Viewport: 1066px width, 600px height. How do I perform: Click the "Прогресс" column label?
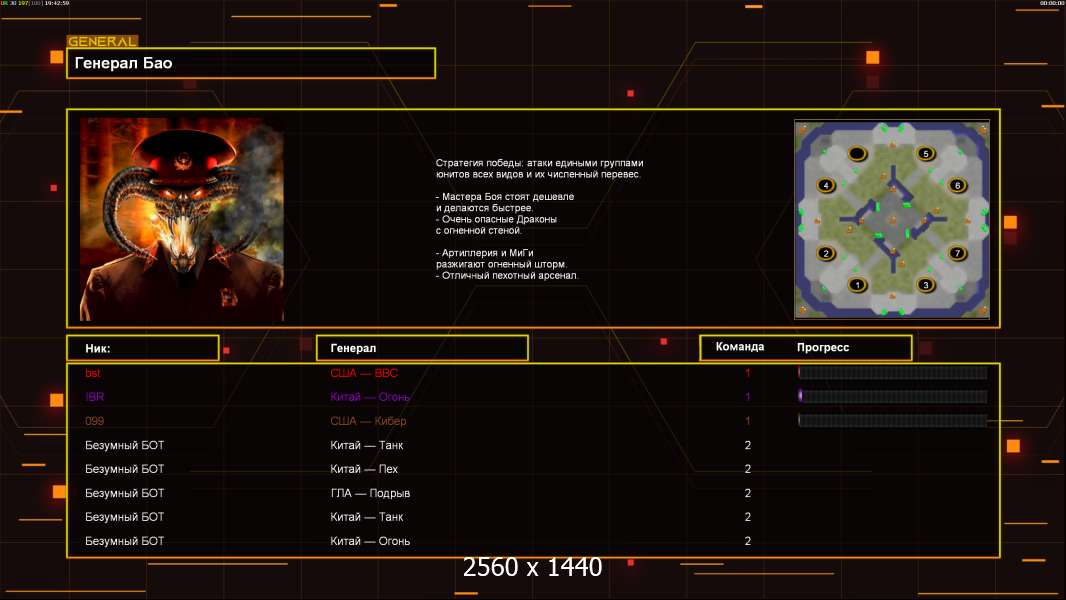coord(823,348)
